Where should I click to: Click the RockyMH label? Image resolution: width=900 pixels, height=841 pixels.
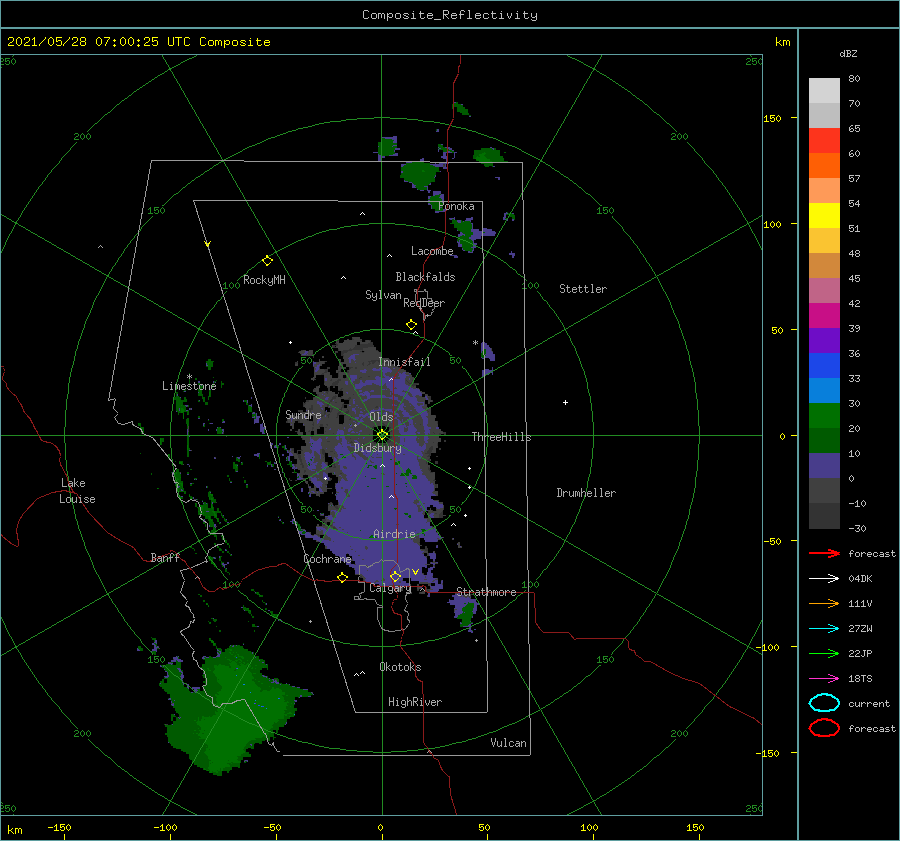coord(264,280)
